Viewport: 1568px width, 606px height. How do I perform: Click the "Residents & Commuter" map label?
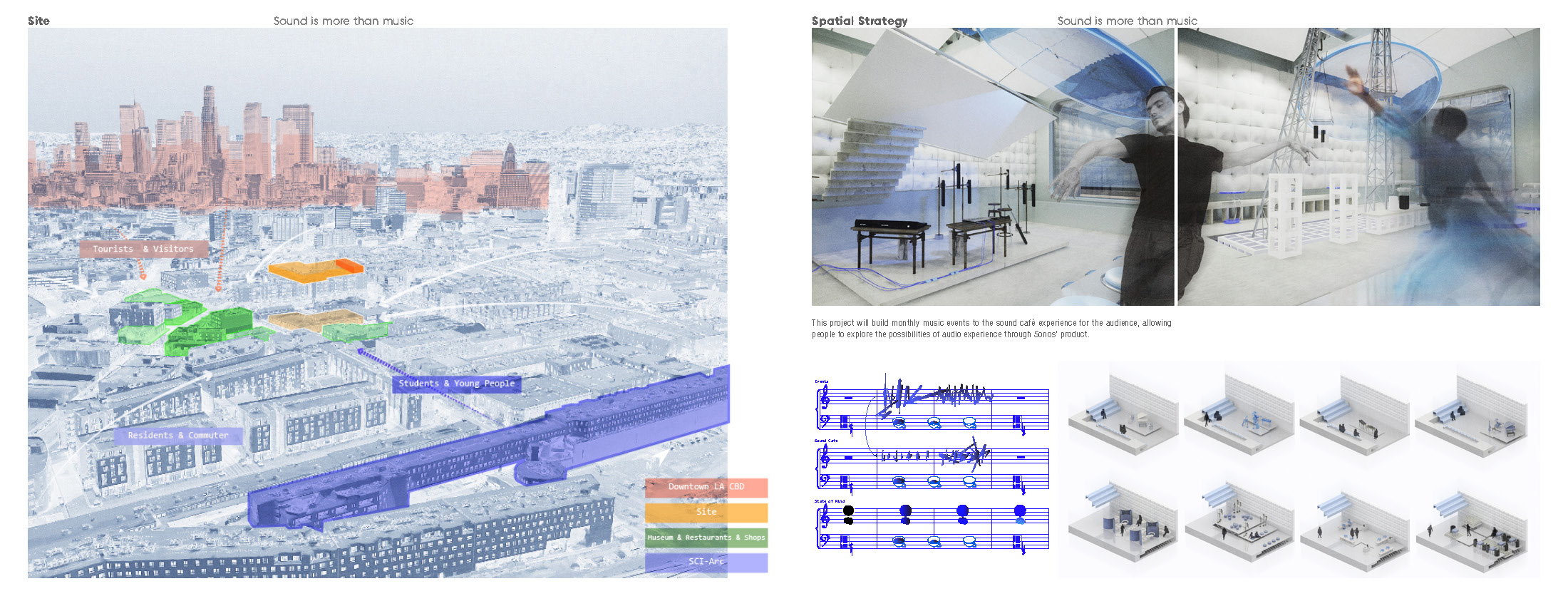[178, 436]
